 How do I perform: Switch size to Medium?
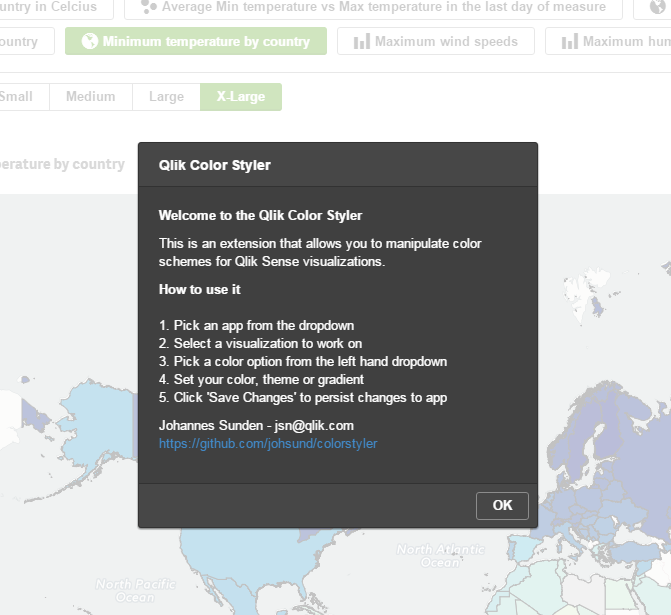[x=91, y=97]
